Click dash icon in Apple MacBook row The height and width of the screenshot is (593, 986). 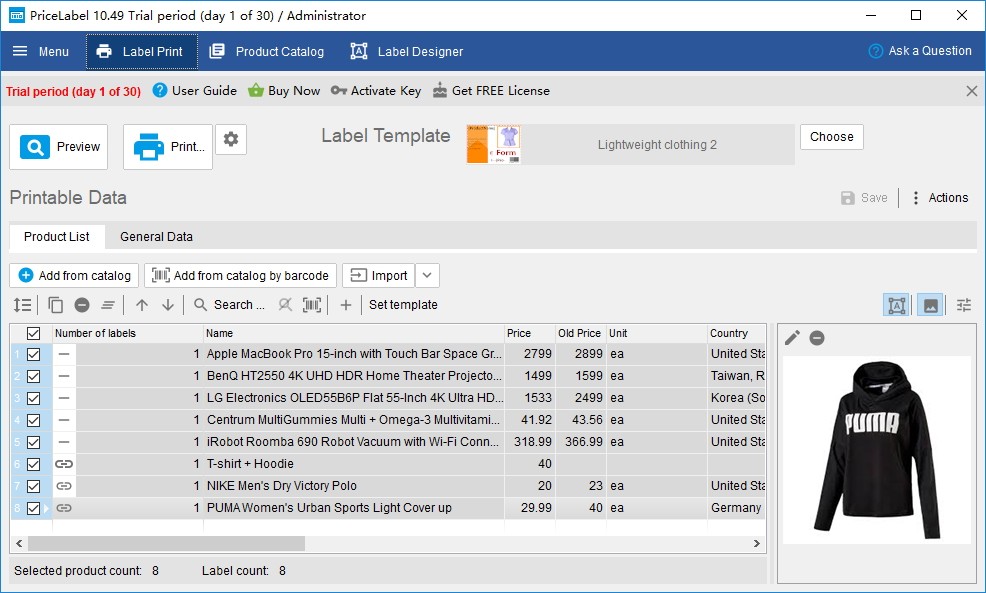pyautogui.click(x=64, y=354)
